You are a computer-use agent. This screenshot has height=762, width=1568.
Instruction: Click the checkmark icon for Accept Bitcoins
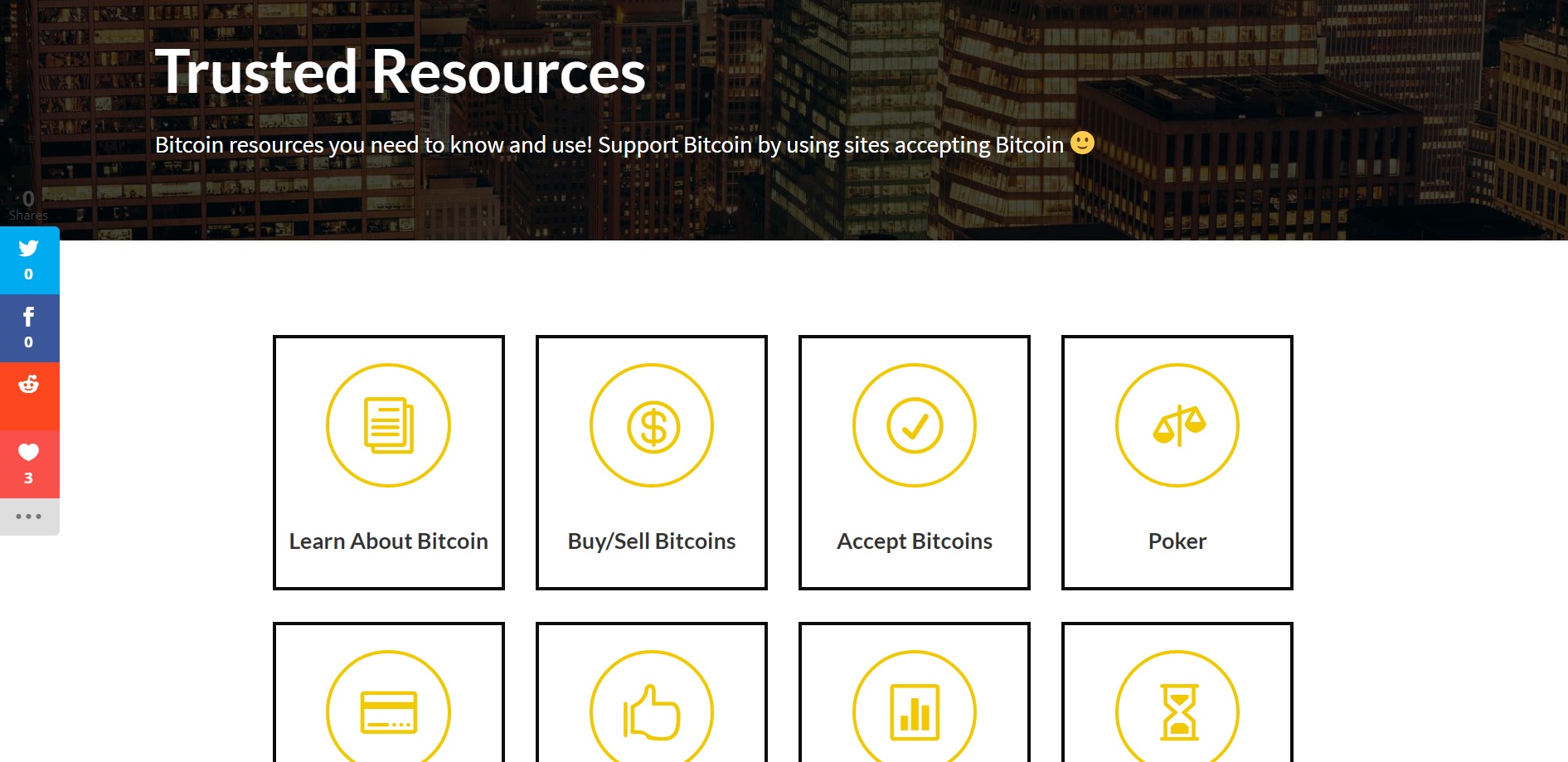coord(915,425)
